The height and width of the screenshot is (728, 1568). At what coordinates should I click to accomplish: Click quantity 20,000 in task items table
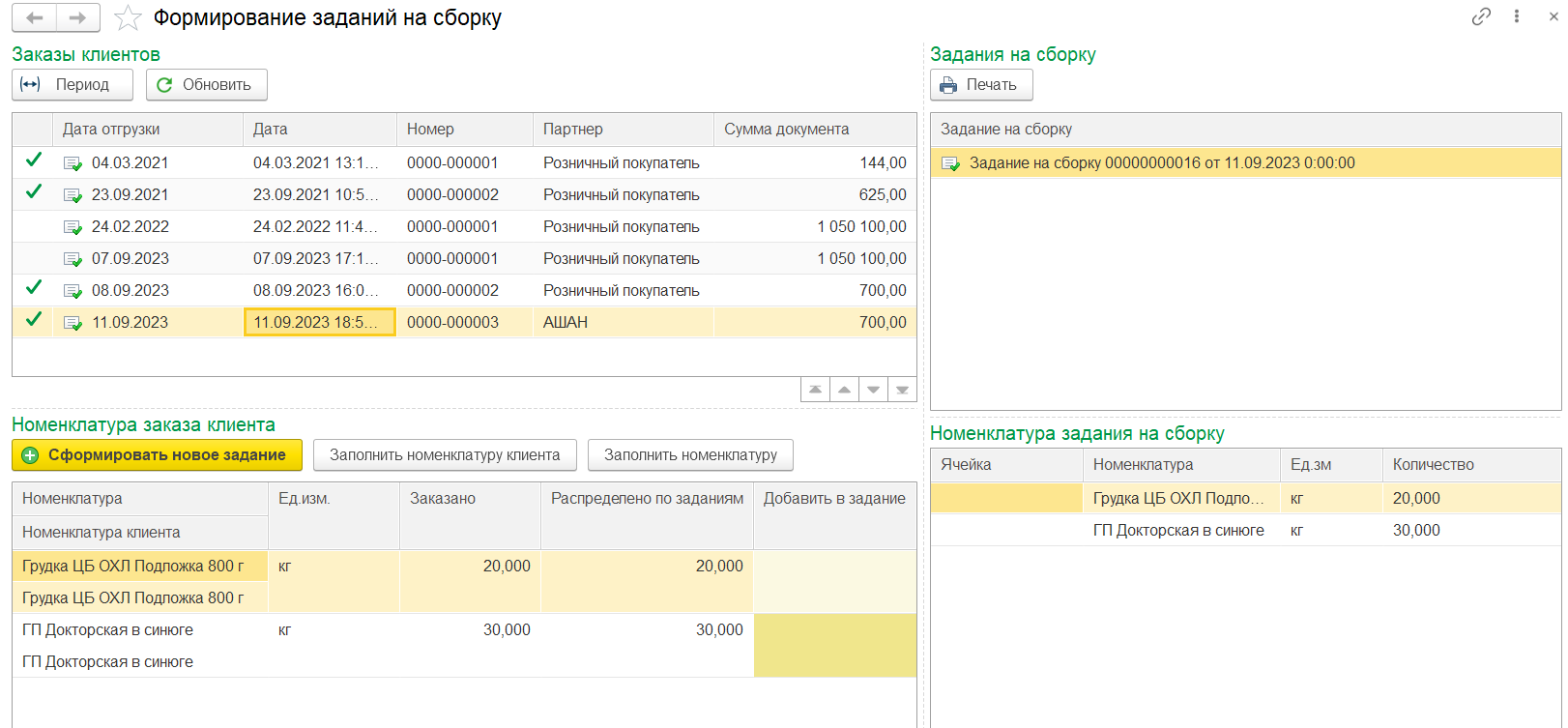pyautogui.click(x=1471, y=498)
